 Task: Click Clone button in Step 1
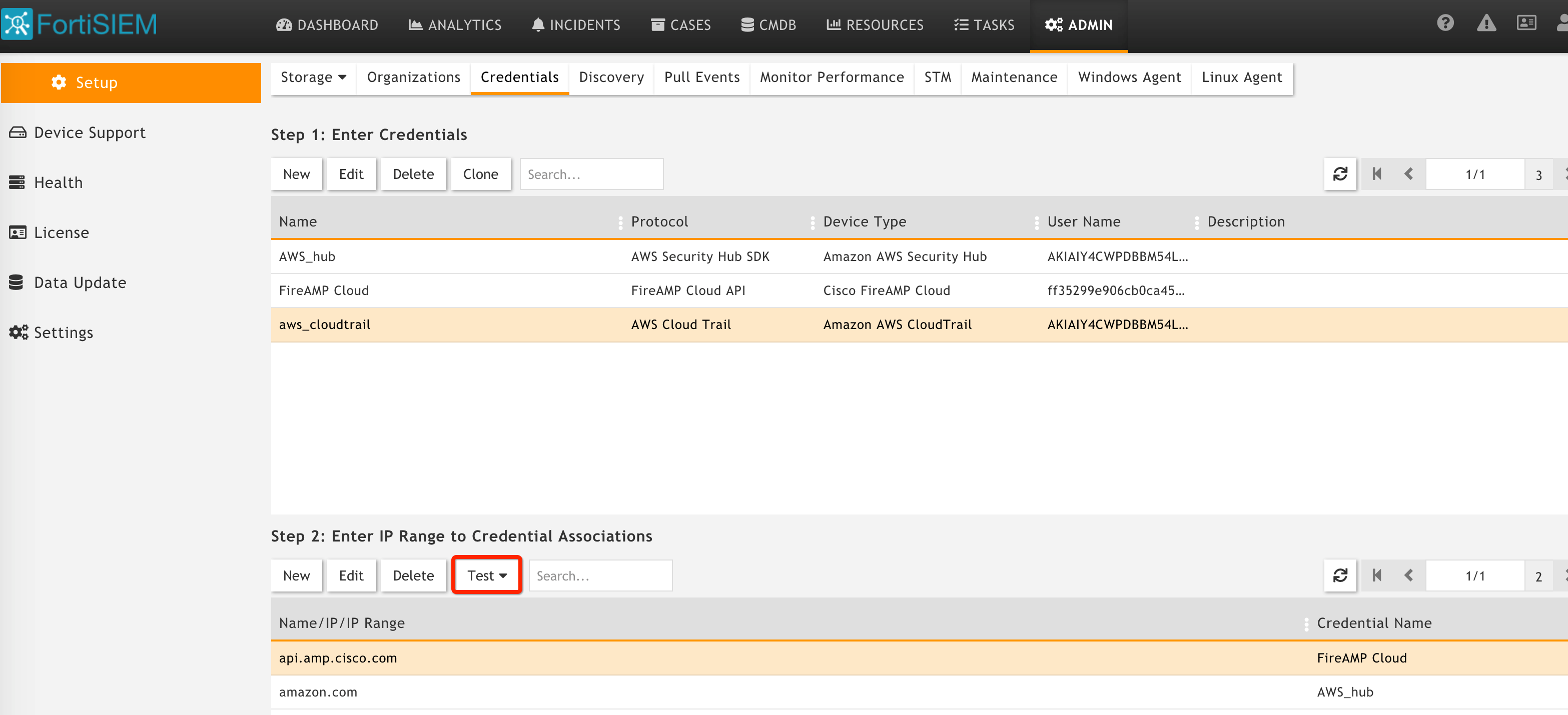pos(480,174)
